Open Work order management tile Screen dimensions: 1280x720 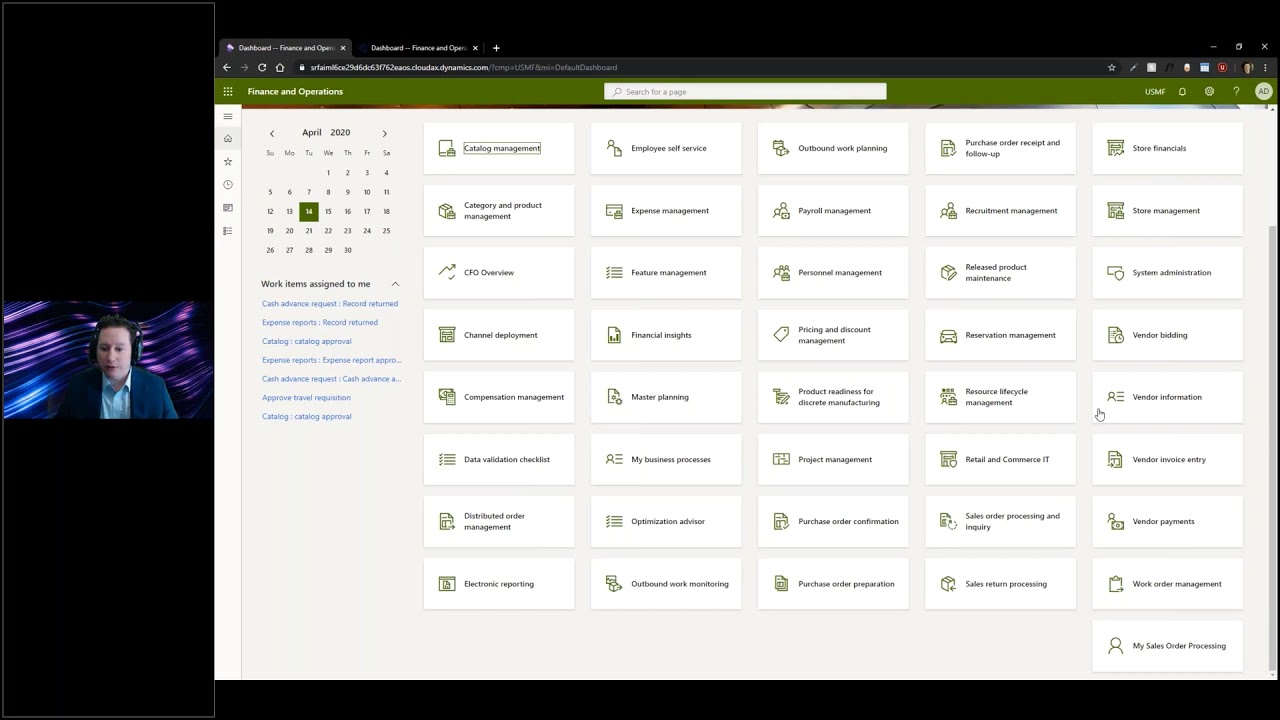[x=1168, y=584]
